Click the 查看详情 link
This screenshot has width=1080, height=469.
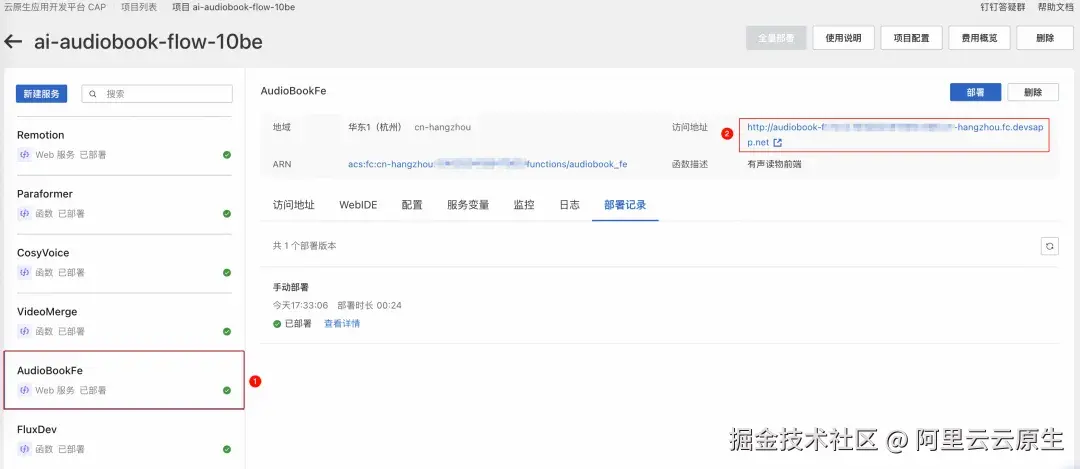342,324
